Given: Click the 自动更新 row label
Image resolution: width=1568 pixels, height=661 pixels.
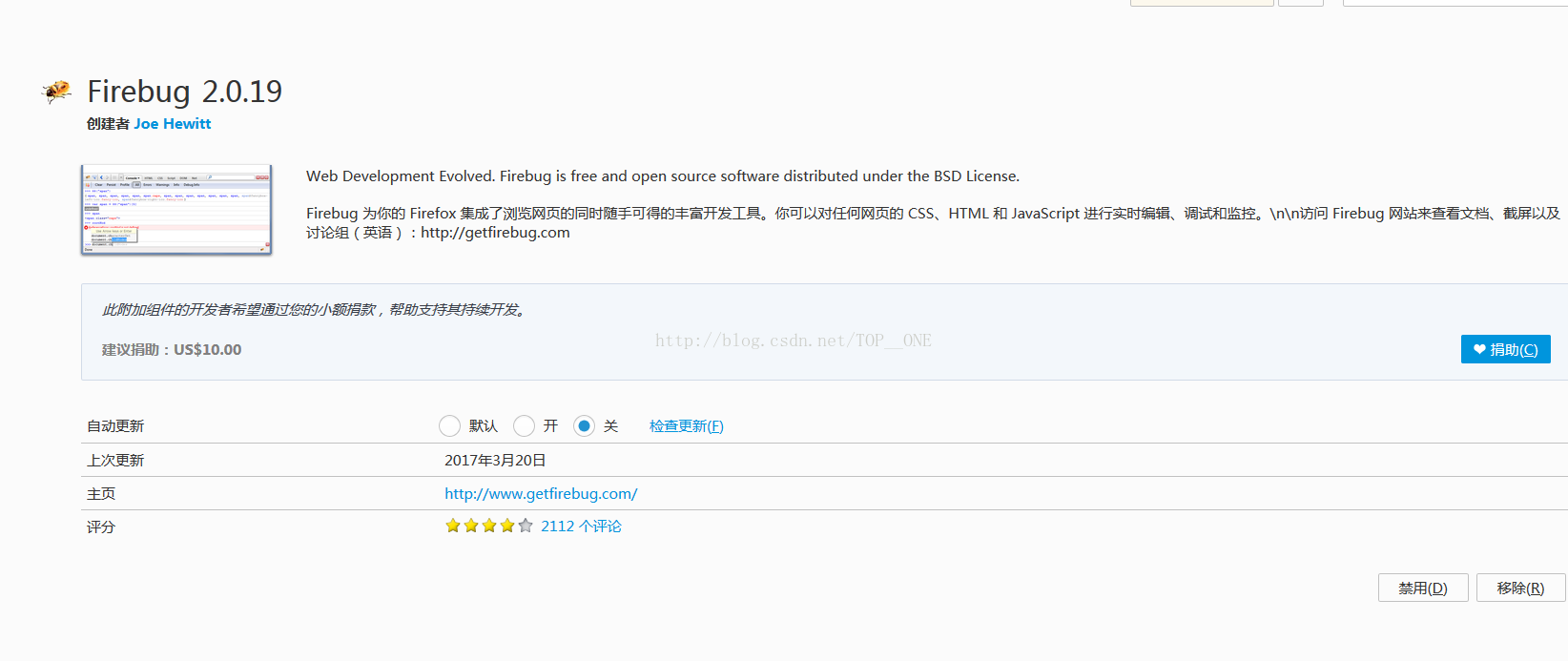Looking at the screenshot, I should (115, 426).
